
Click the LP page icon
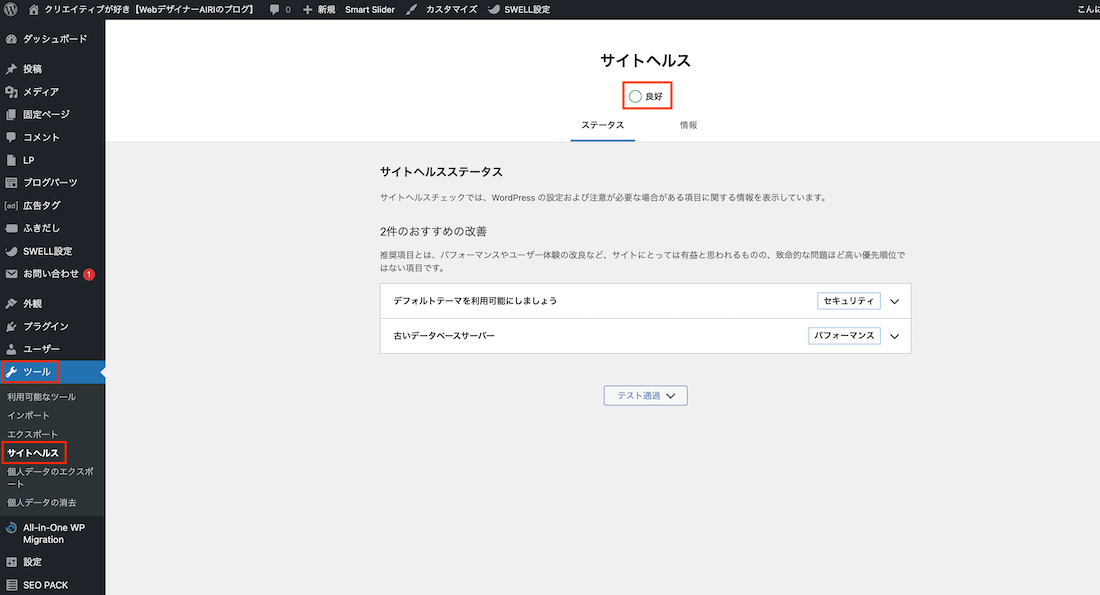11,160
